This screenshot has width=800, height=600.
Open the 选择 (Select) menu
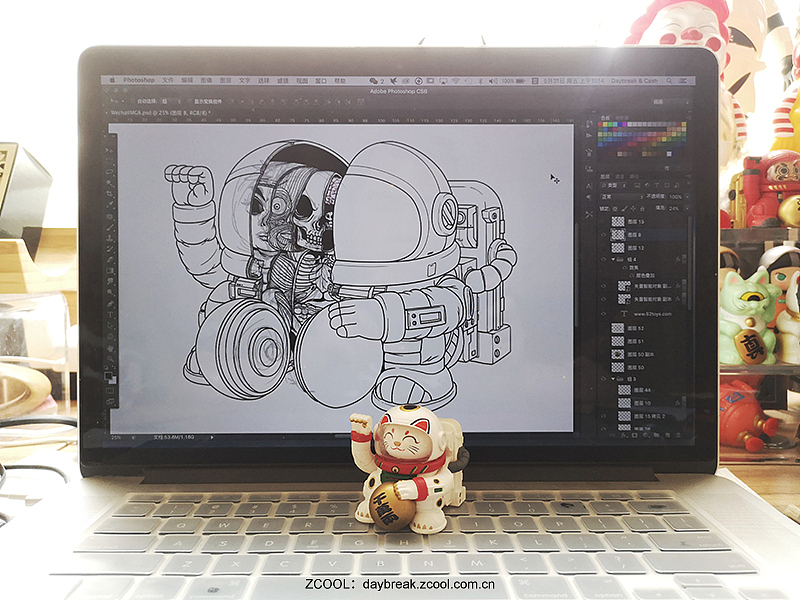tap(264, 81)
